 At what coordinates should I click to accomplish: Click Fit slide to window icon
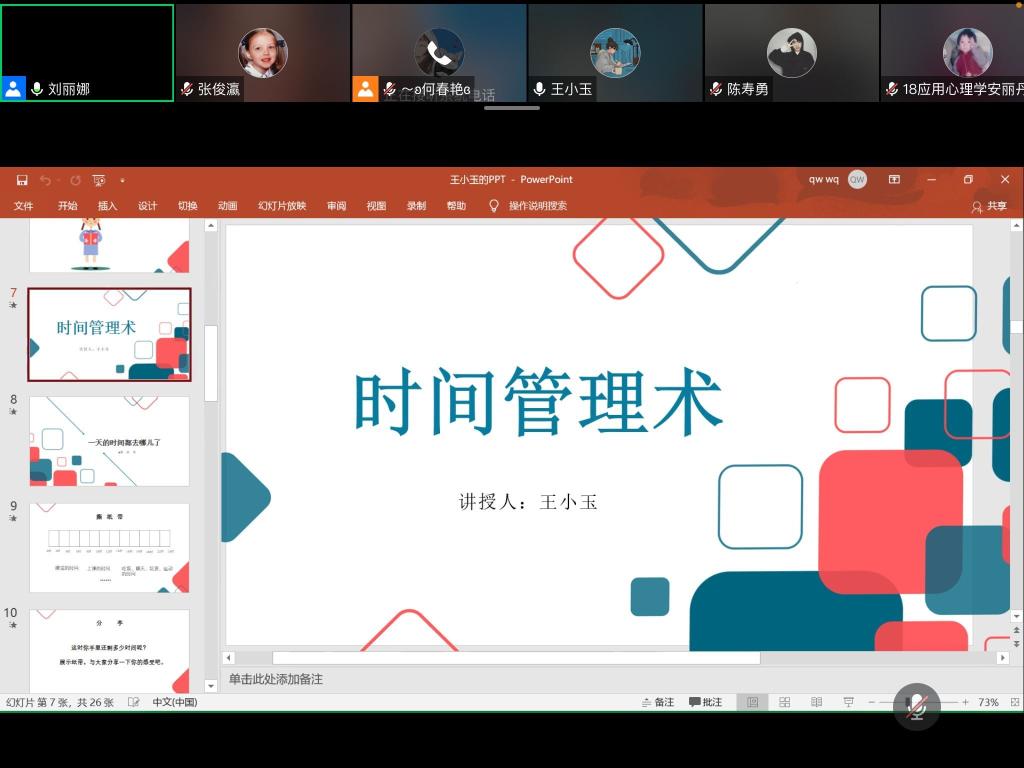[1013, 702]
